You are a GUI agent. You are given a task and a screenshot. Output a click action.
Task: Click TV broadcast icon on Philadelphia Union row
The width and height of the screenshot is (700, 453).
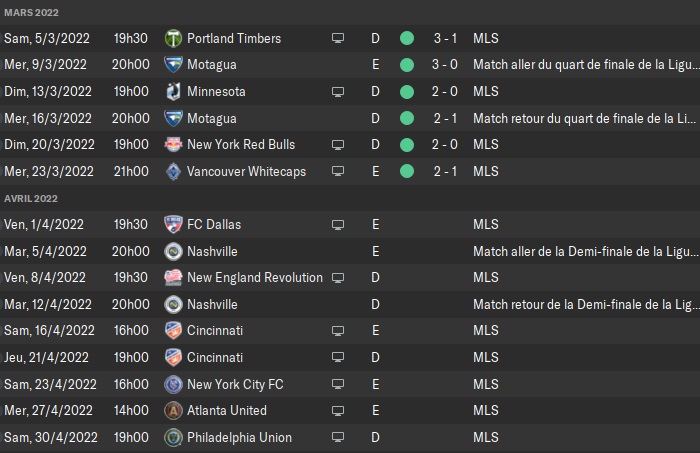pos(338,437)
